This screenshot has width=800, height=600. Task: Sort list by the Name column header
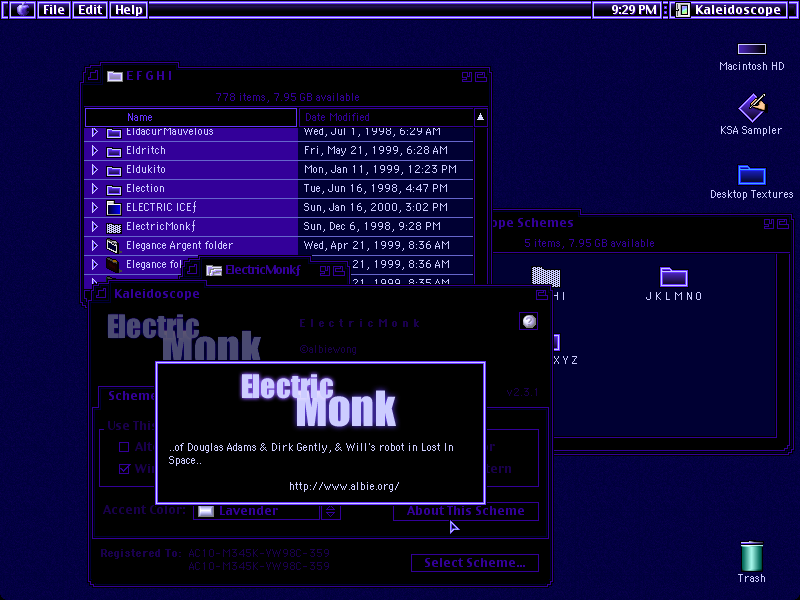[191, 117]
